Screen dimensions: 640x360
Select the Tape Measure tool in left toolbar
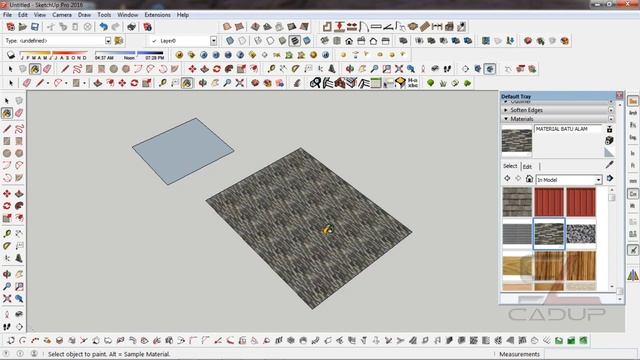coord(7,233)
